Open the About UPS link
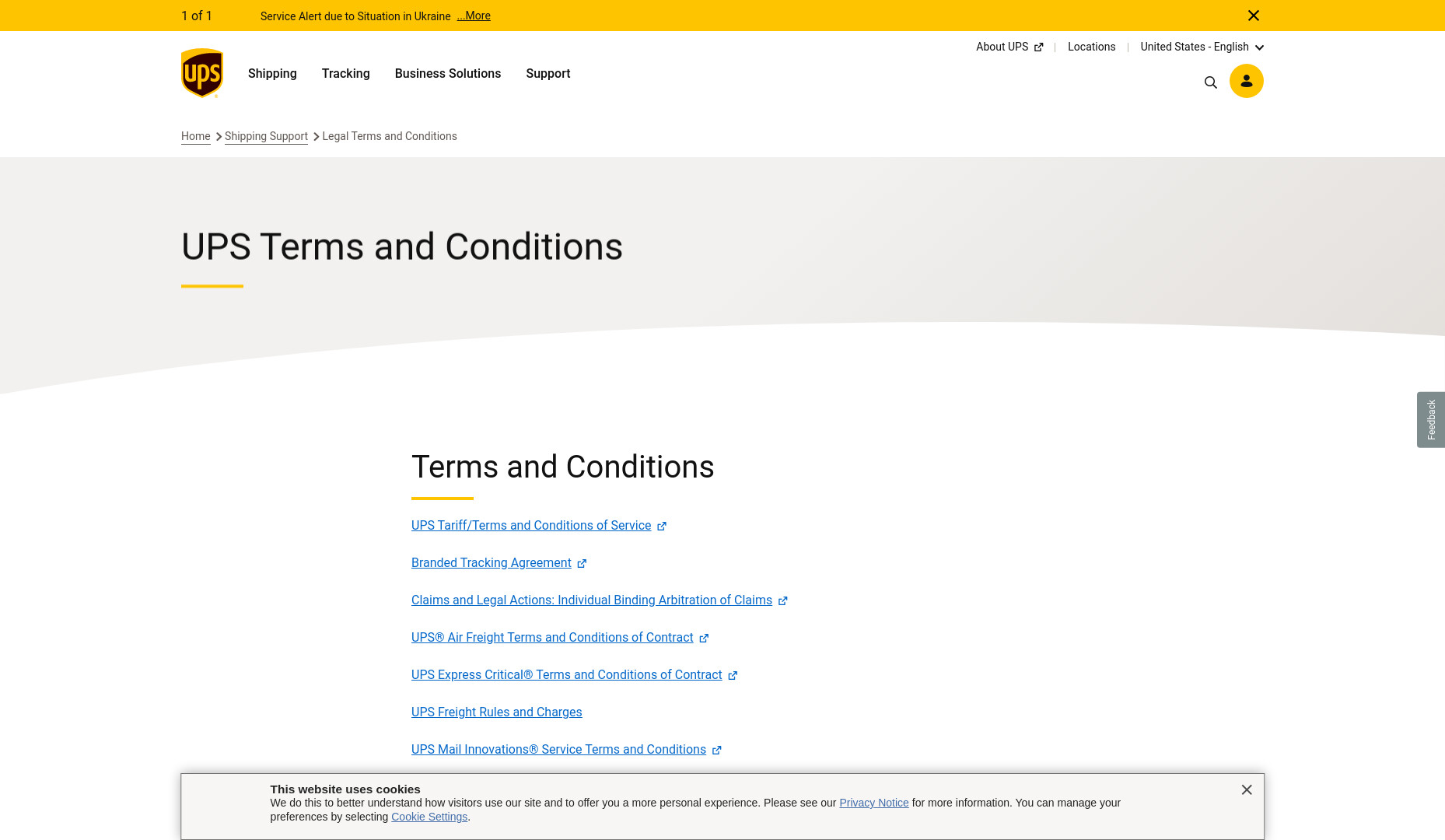The height and width of the screenshot is (840, 1445). click(1002, 47)
